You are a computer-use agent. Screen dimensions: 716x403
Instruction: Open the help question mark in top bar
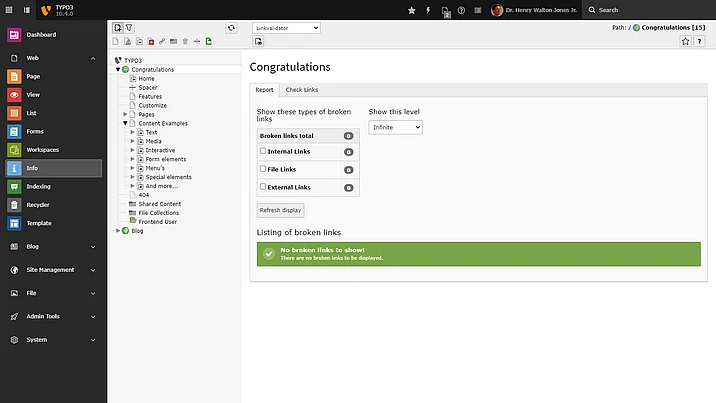tap(461, 10)
